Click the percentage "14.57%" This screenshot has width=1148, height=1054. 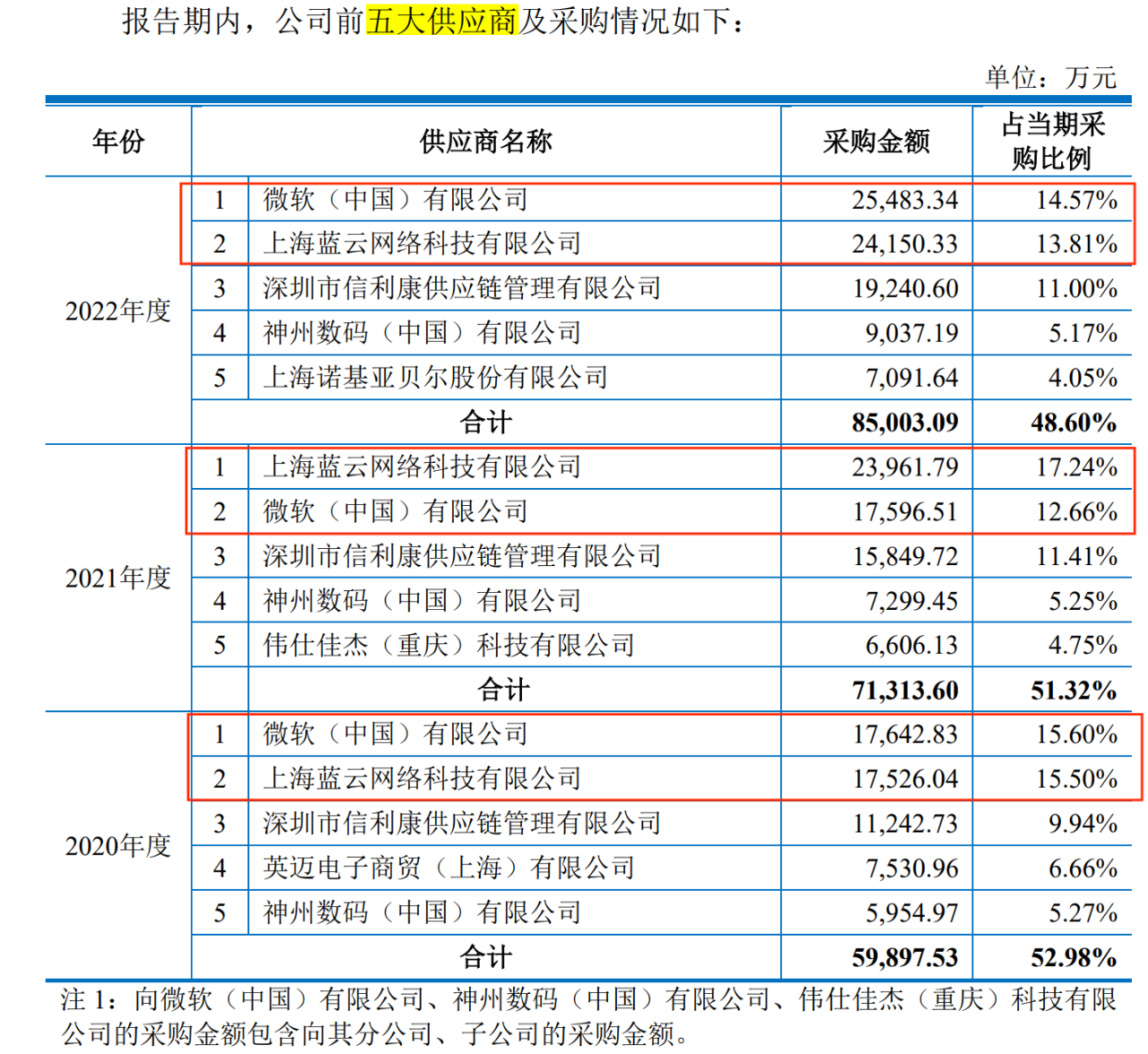coord(1076,199)
